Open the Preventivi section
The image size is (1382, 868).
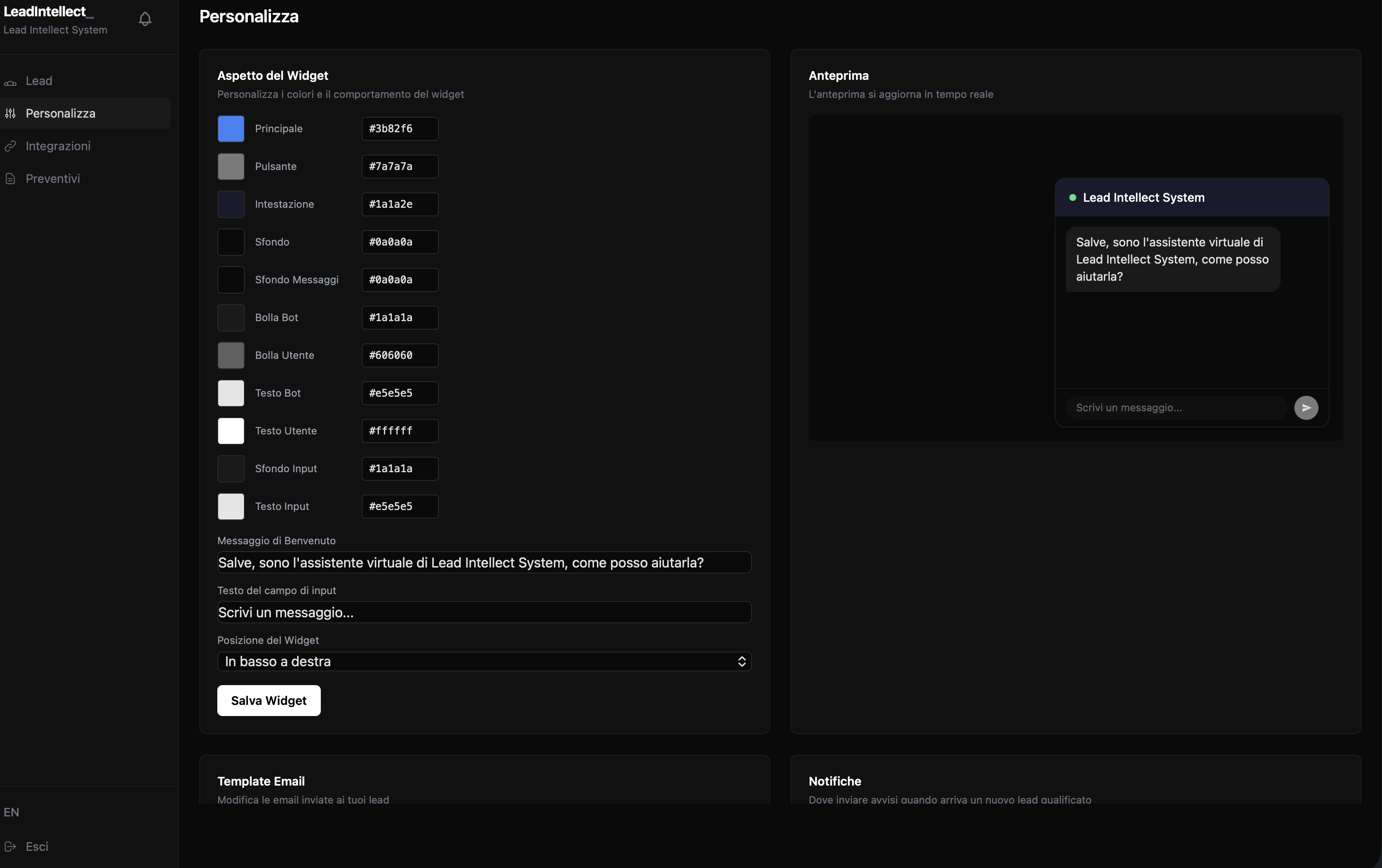pos(85,179)
